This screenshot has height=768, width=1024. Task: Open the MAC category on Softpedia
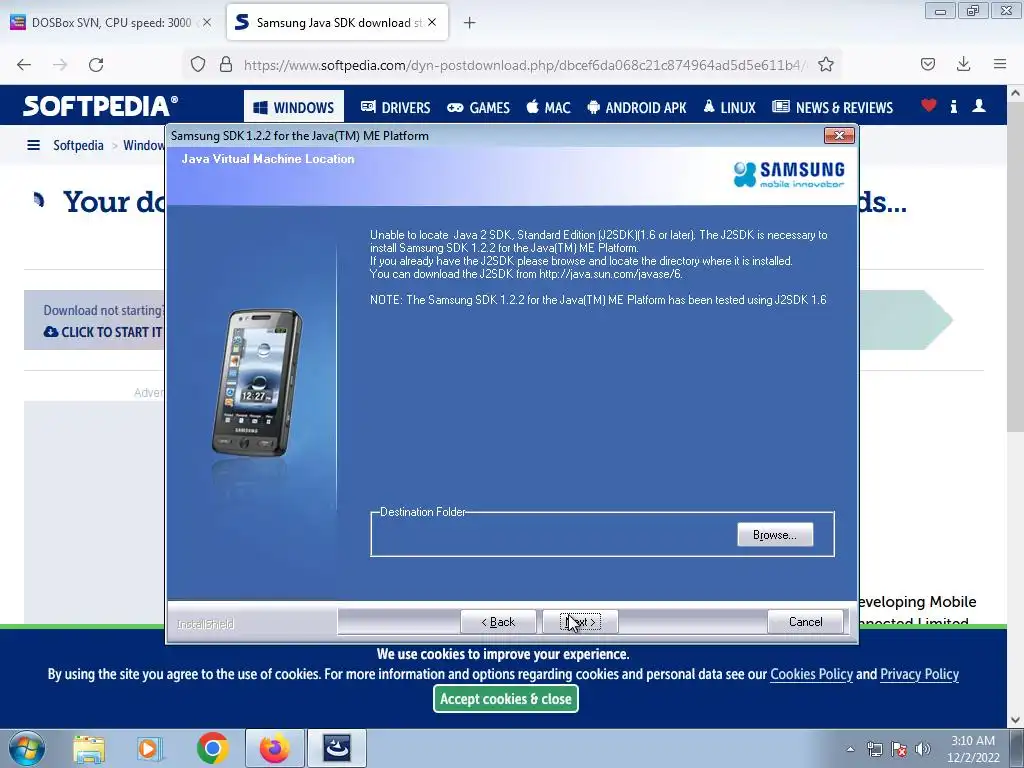tap(549, 107)
